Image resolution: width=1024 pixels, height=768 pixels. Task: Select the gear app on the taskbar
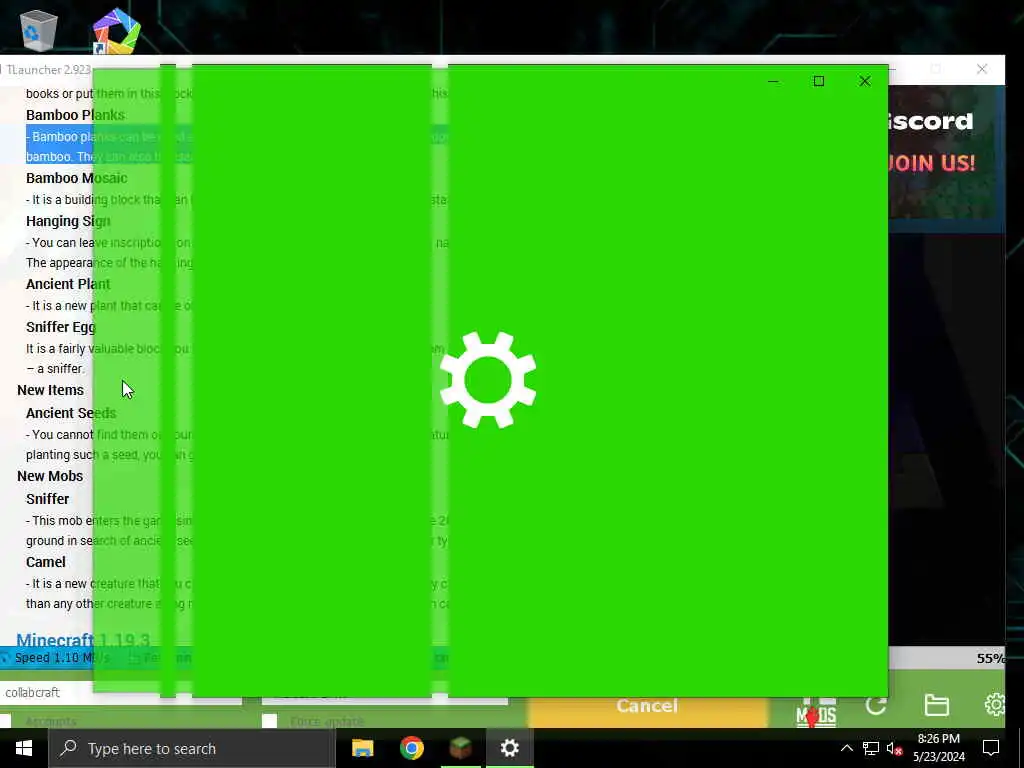click(509, 748)
